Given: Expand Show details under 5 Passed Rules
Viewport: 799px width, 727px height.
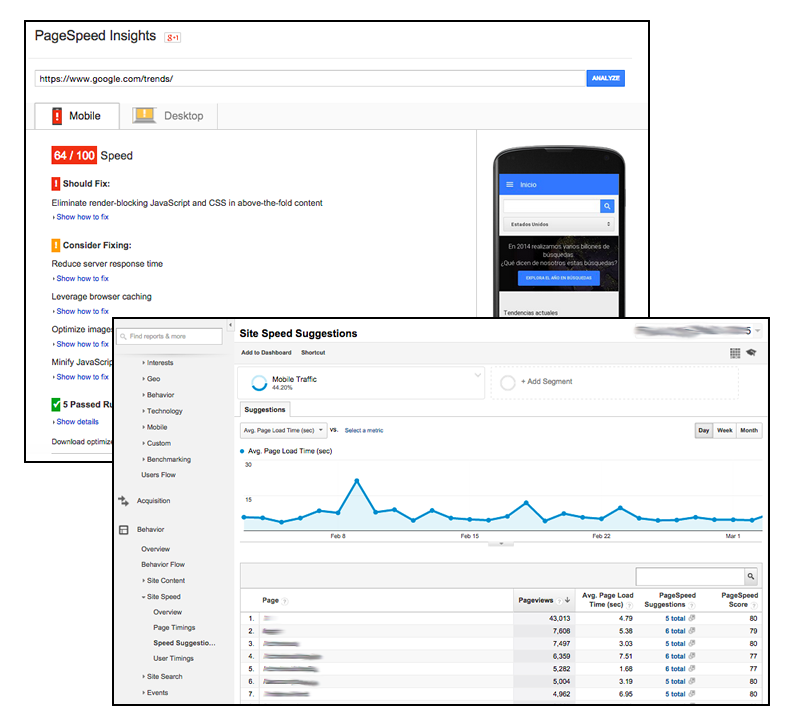Looking at the screenshot, I should 77,422.
